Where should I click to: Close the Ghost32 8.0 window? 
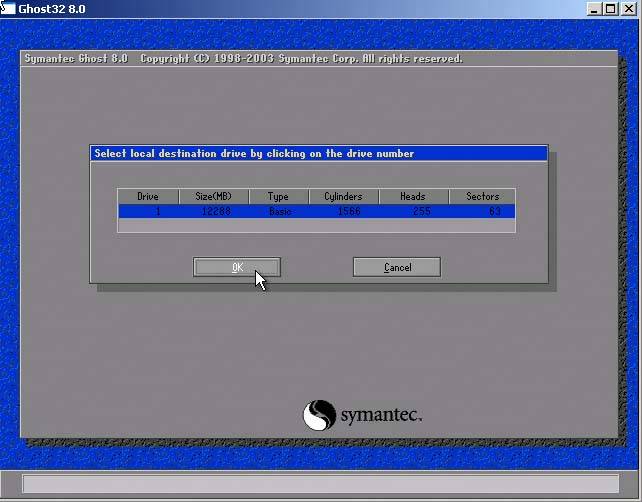(x=627, y=9)
